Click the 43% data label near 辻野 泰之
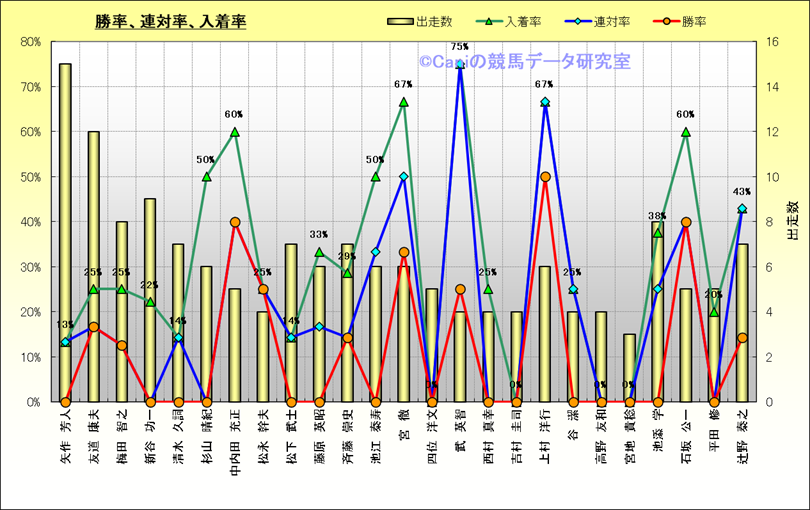 pos(742,192)
